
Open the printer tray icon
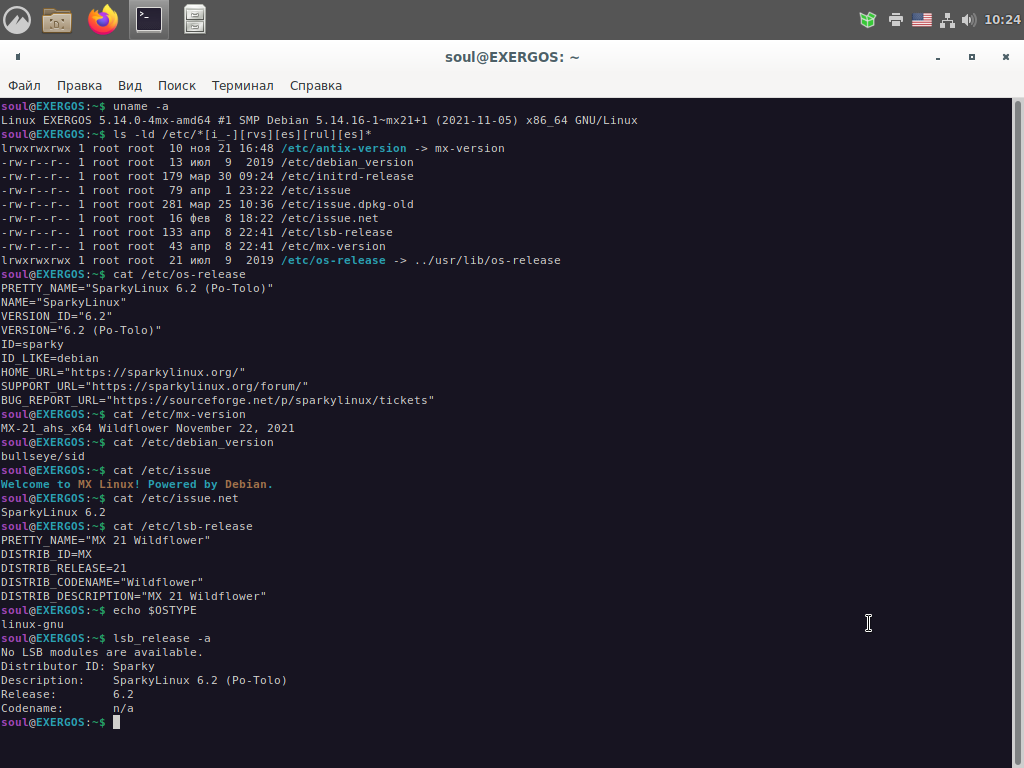click(x=895, y=20)
